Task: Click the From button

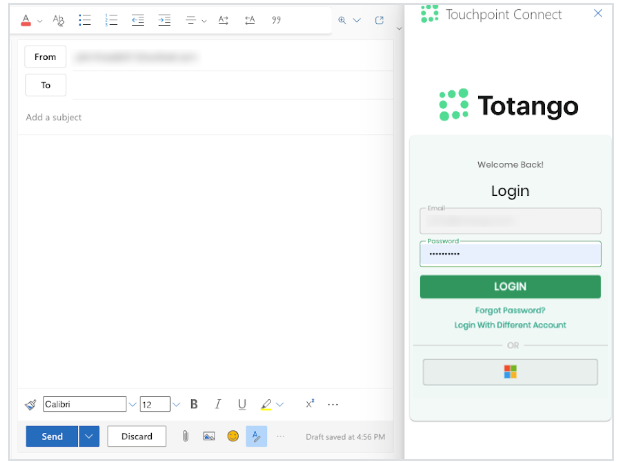Action: pyautogui.click(x=45, y=57)
